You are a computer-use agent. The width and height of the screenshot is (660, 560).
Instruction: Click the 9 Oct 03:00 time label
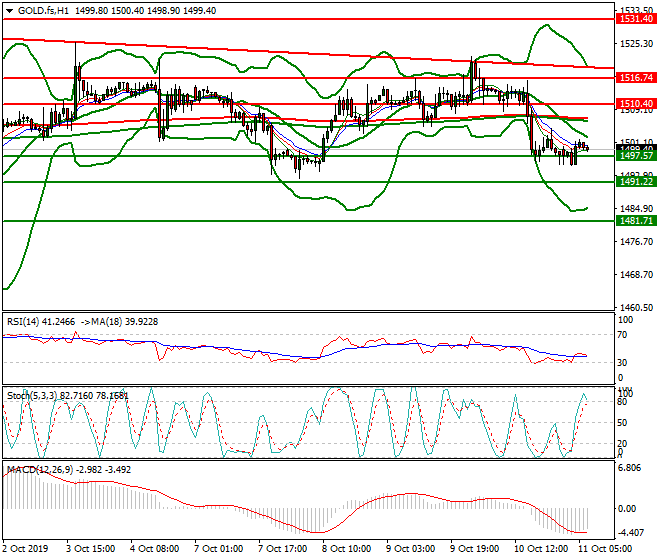pyautogui.click(x=410, y=549)
